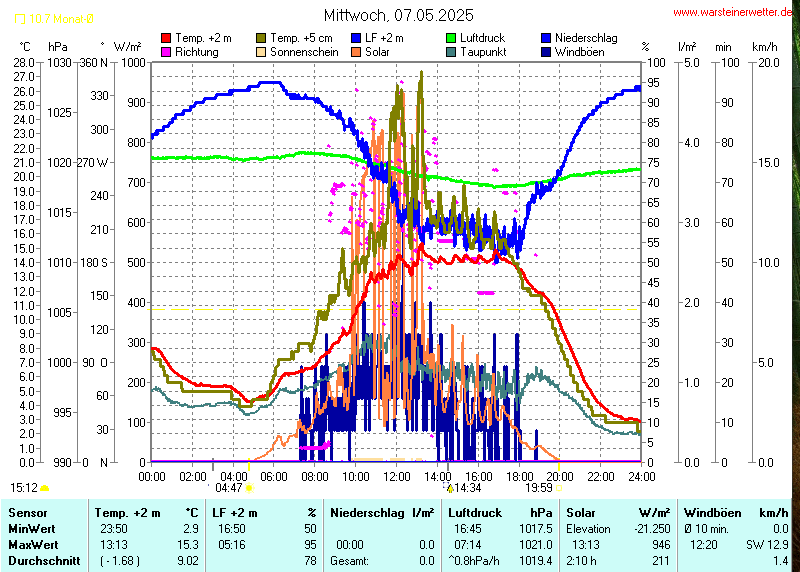800x572 pixels.
Task: Click the Gesamt: precipitation label
Action: [x=349, y=561]
